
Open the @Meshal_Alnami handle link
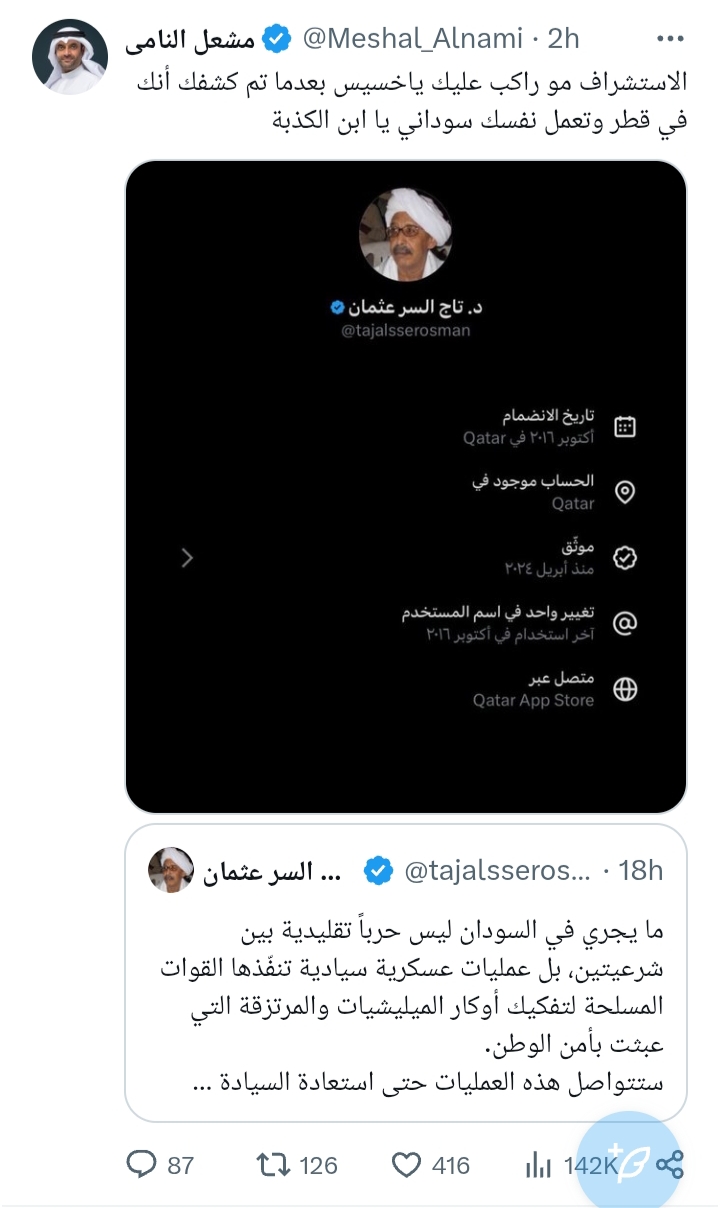click(x=412, y=39)
